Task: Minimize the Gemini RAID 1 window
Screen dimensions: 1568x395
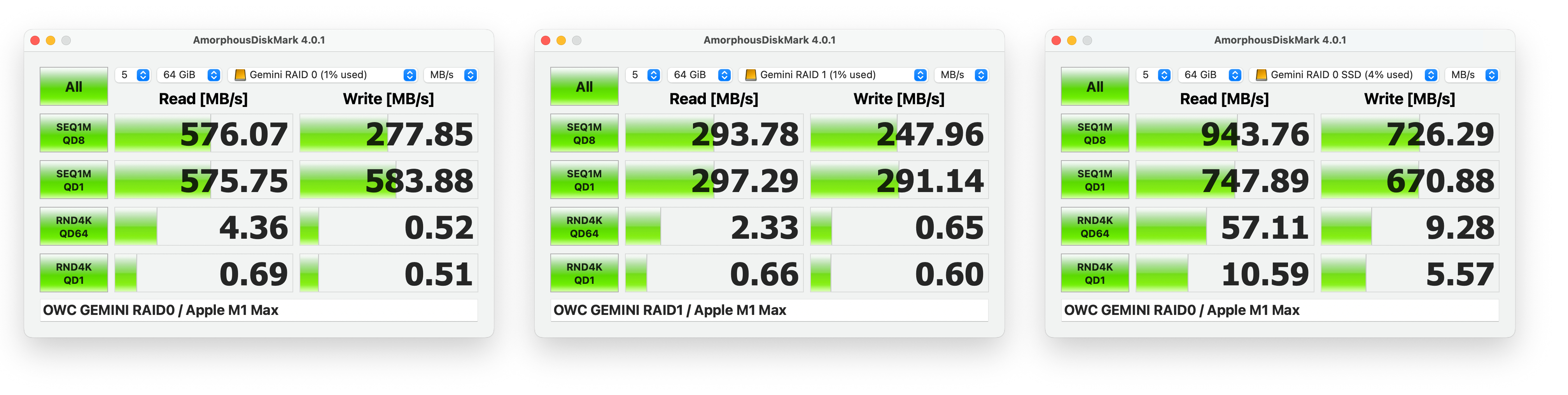Action: click(561, 41)
